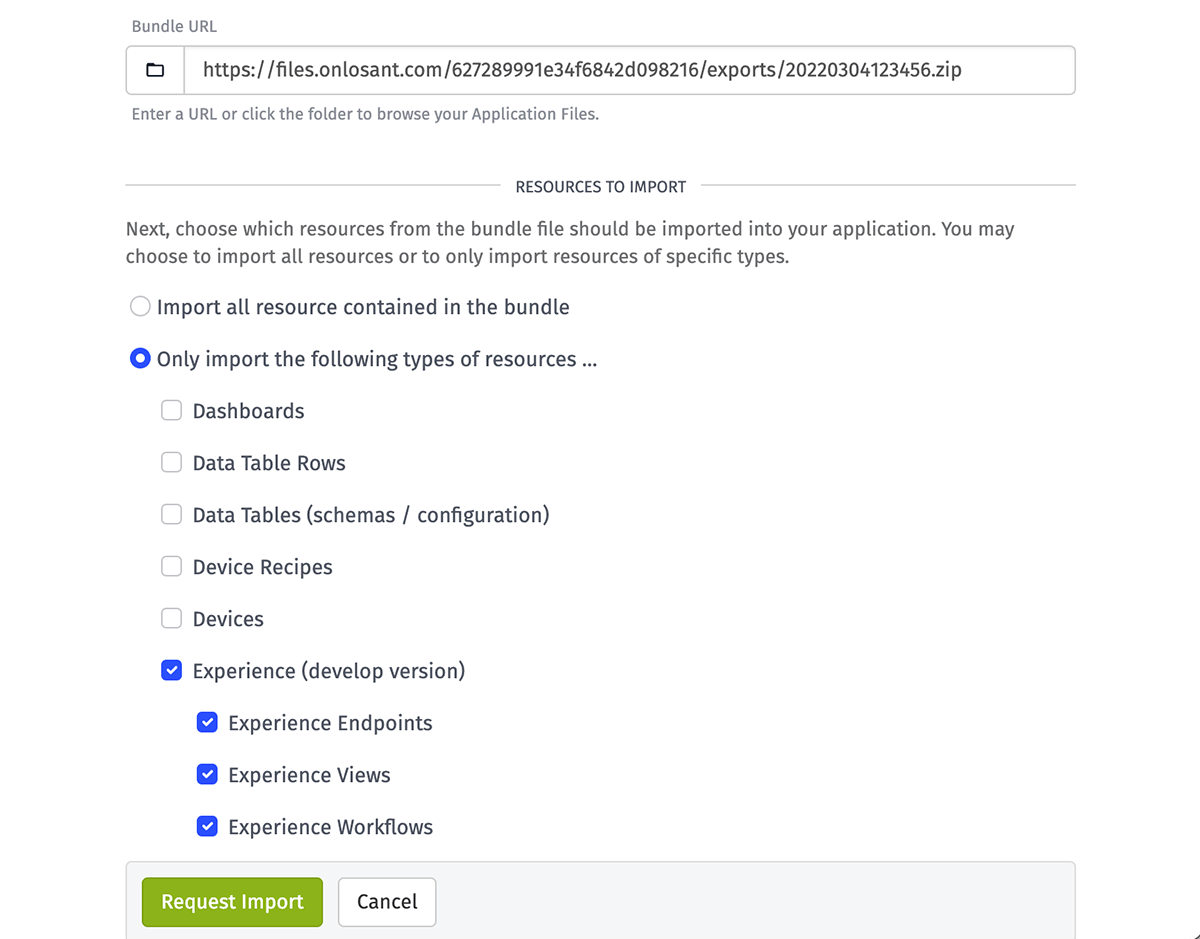
Task: Click the Data Table Rows label text
Action: 269,462
